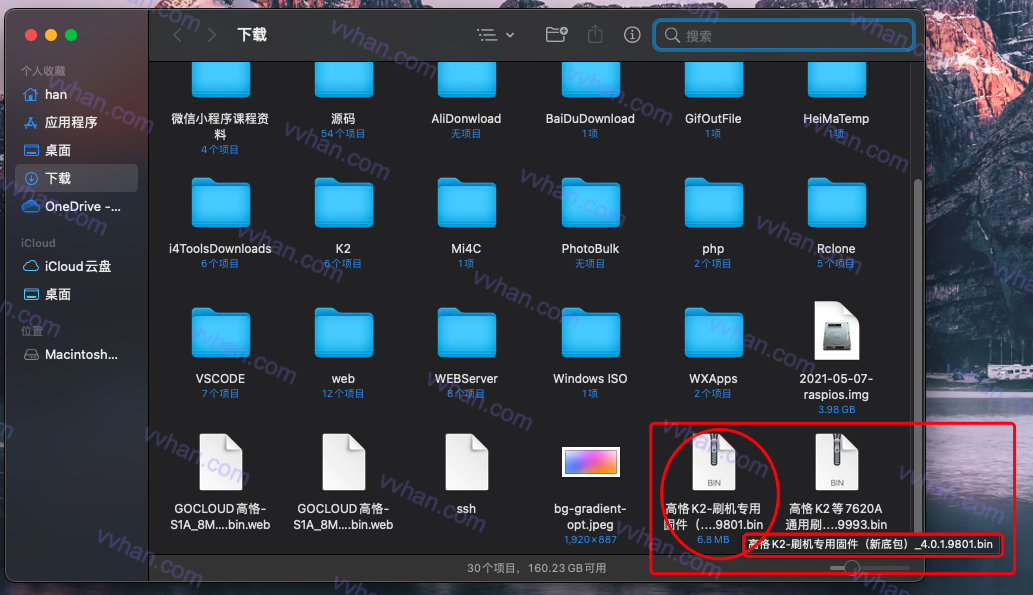Click the 下载 window title
The height and width of the screenshot is (595, 1033).
coord(252,35)
